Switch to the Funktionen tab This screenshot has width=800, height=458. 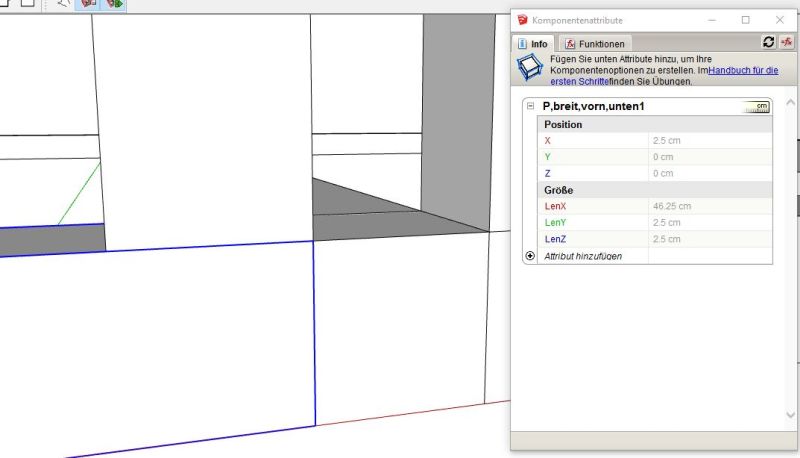click(x=595, y=44)
